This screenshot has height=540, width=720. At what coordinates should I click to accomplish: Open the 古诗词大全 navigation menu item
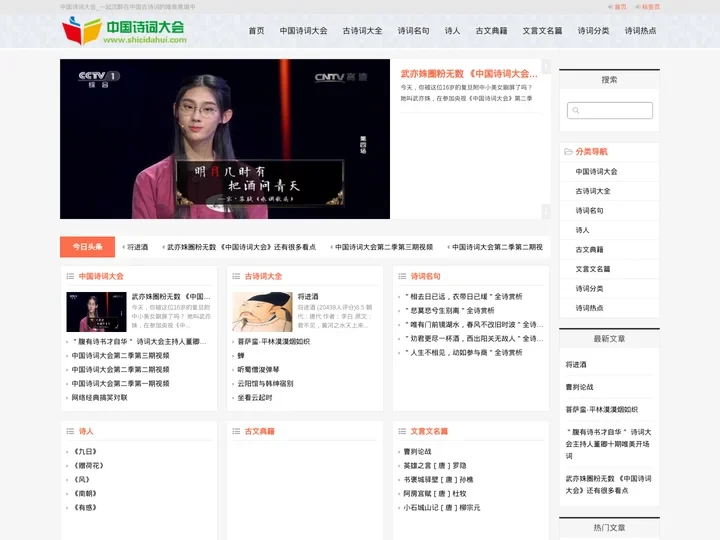362,31
